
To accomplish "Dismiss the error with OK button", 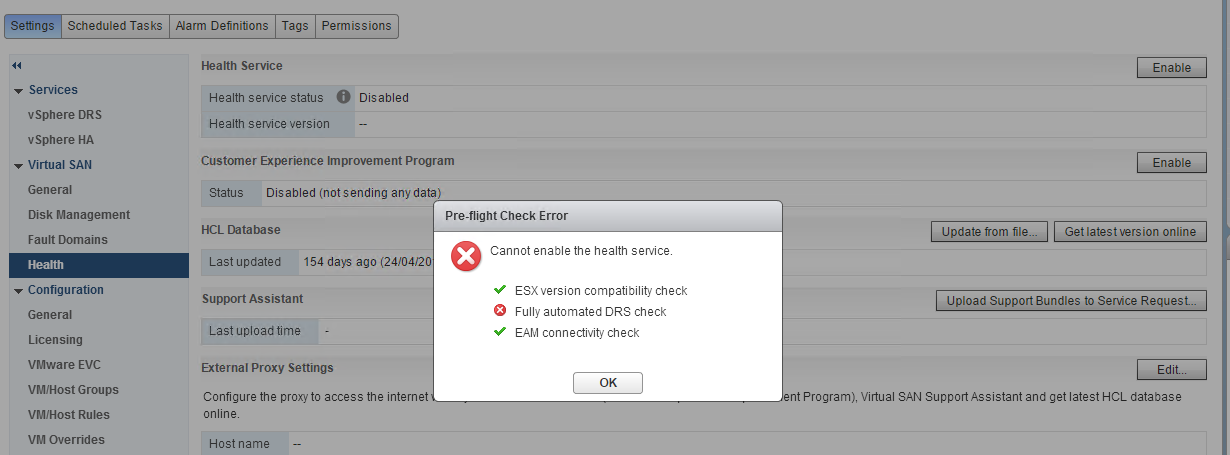I will pyautogui.click(x=608, y=383).
